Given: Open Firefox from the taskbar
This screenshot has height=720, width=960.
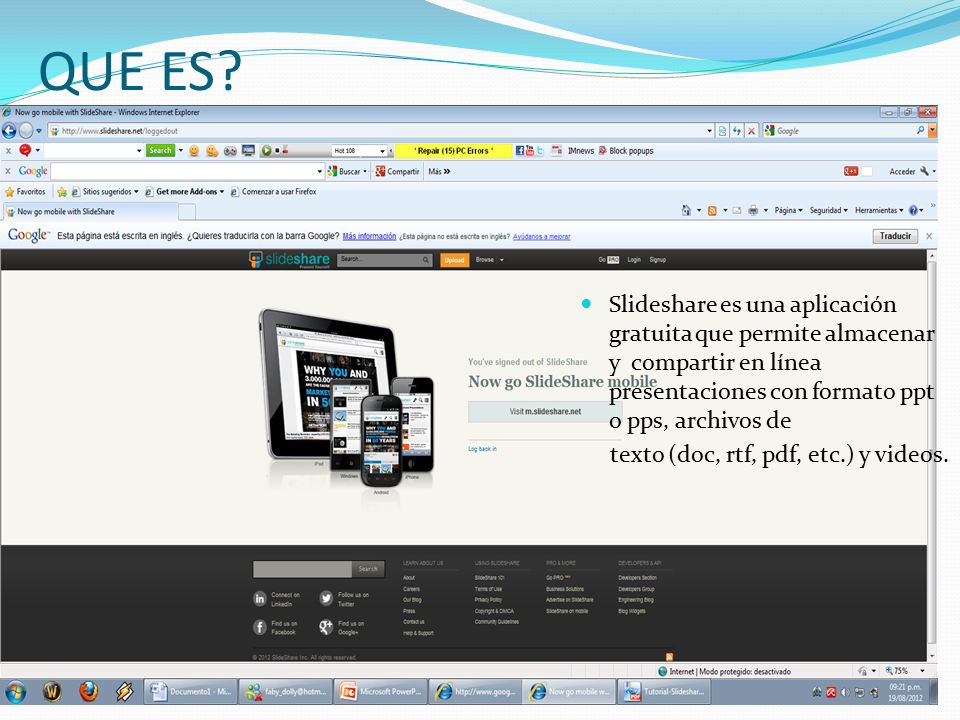Looking at the screenshot, I should pos(88,692).
